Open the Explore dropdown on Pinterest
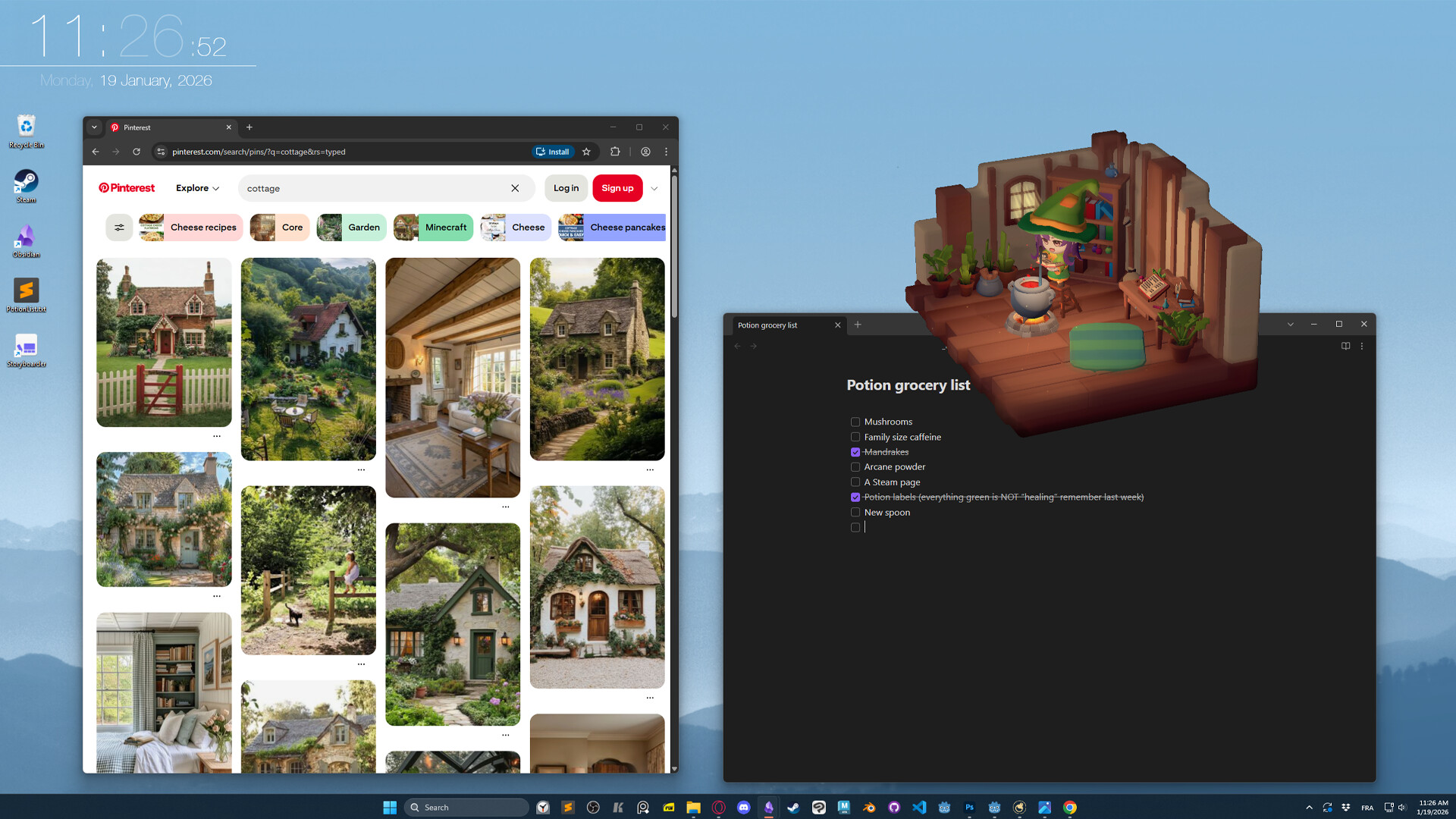The width and height of the screenshot is (1456, 819). pos(196,187)
